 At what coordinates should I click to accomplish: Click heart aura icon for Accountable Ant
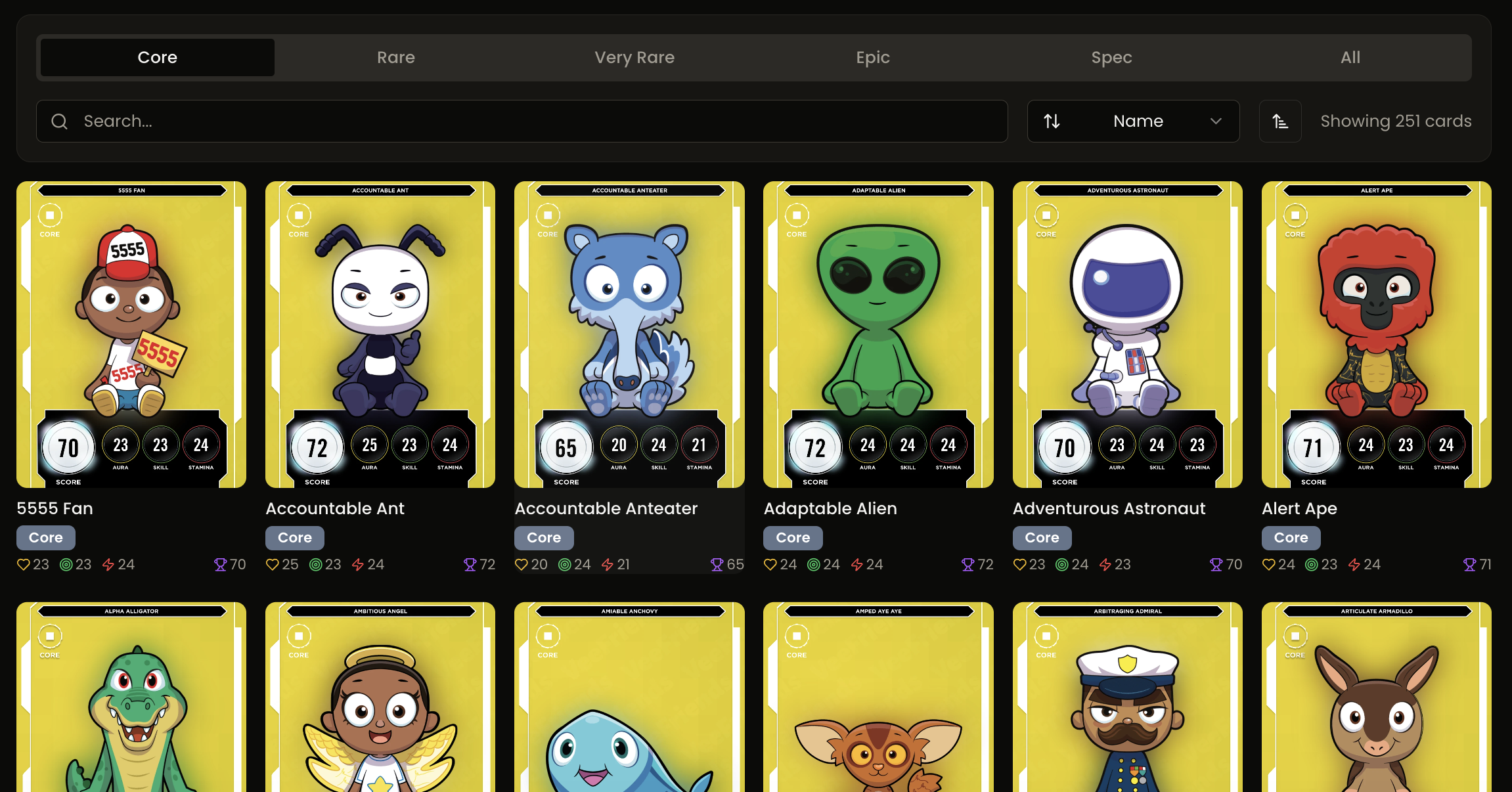pos(273,565)
